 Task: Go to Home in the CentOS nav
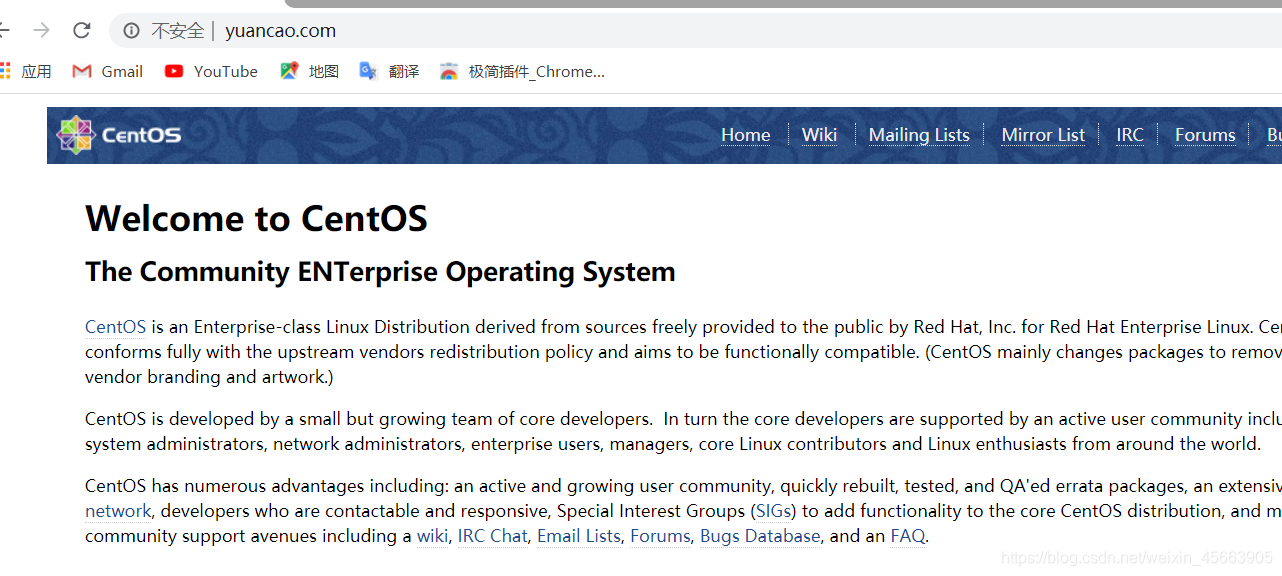746,135
